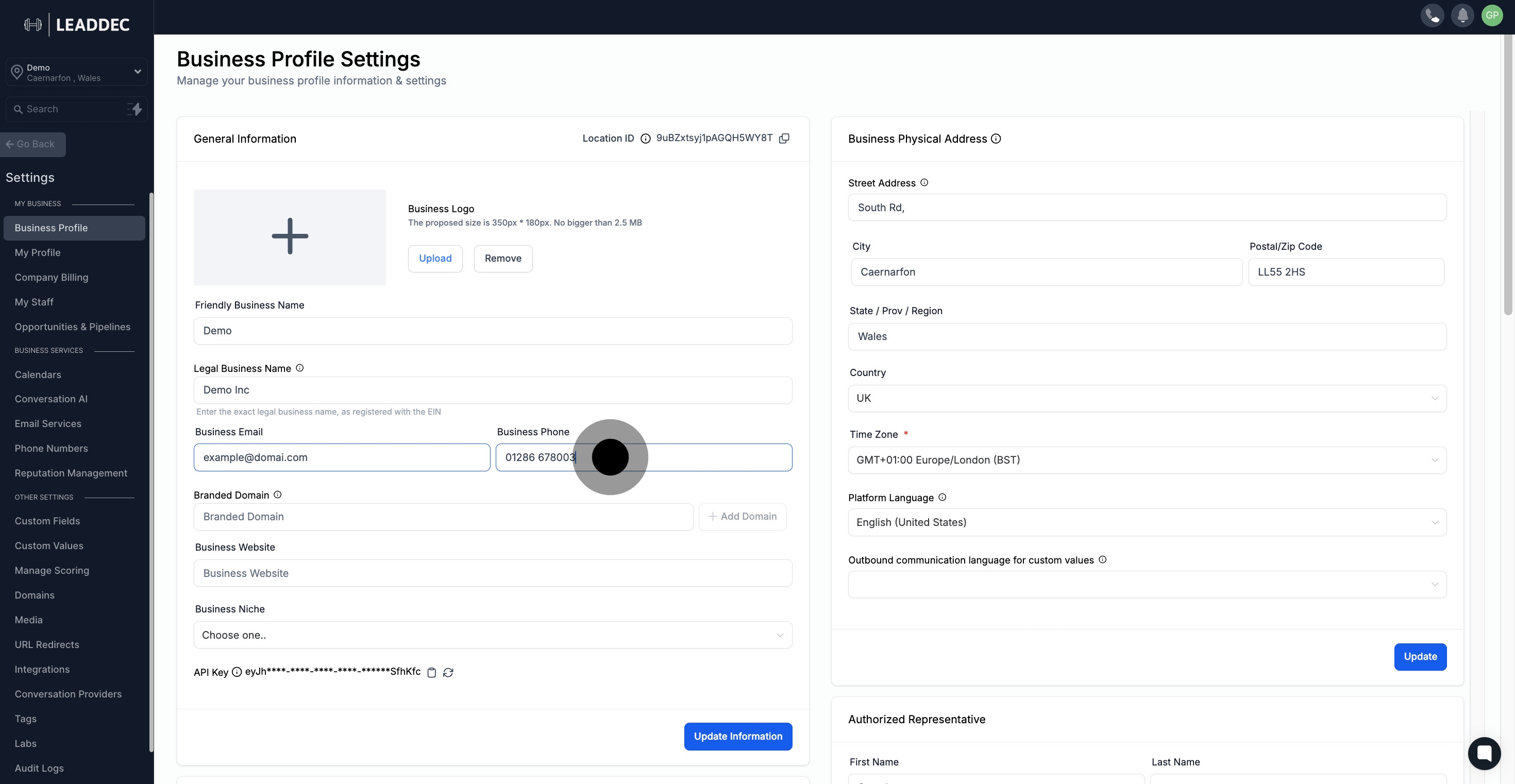Image resolution: width=1515 pixels, height=784 pixels.
Task: Open the Outbound communication language dropdown
Action: coord(1147,584)
